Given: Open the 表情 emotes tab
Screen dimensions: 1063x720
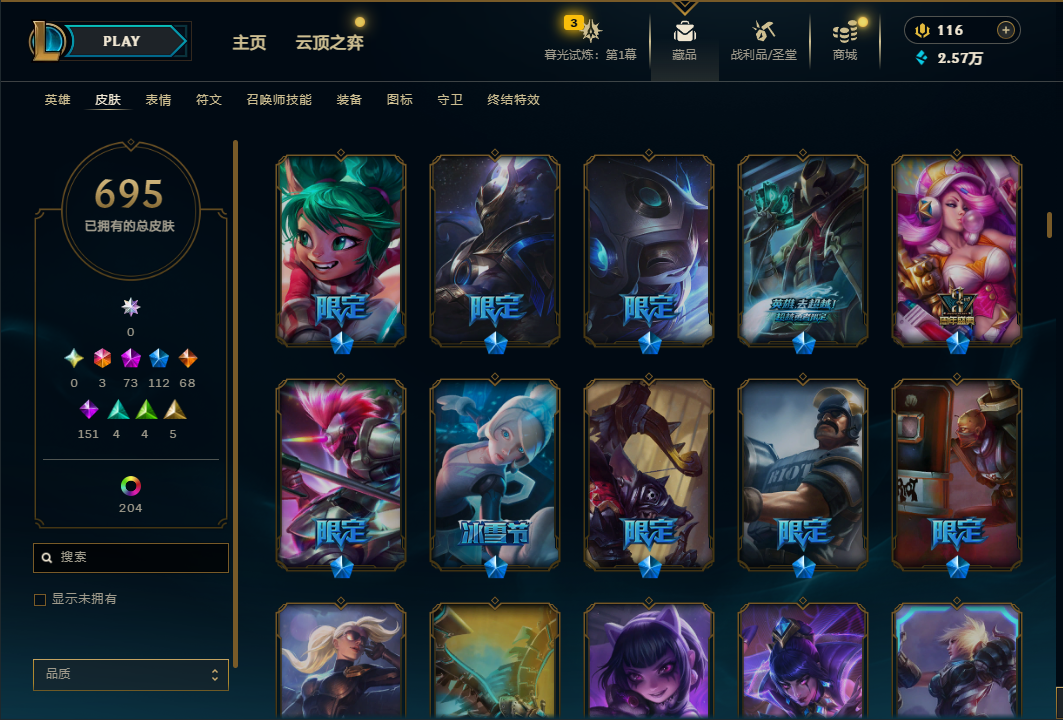Looking at the screenshot, I should 158,100.
